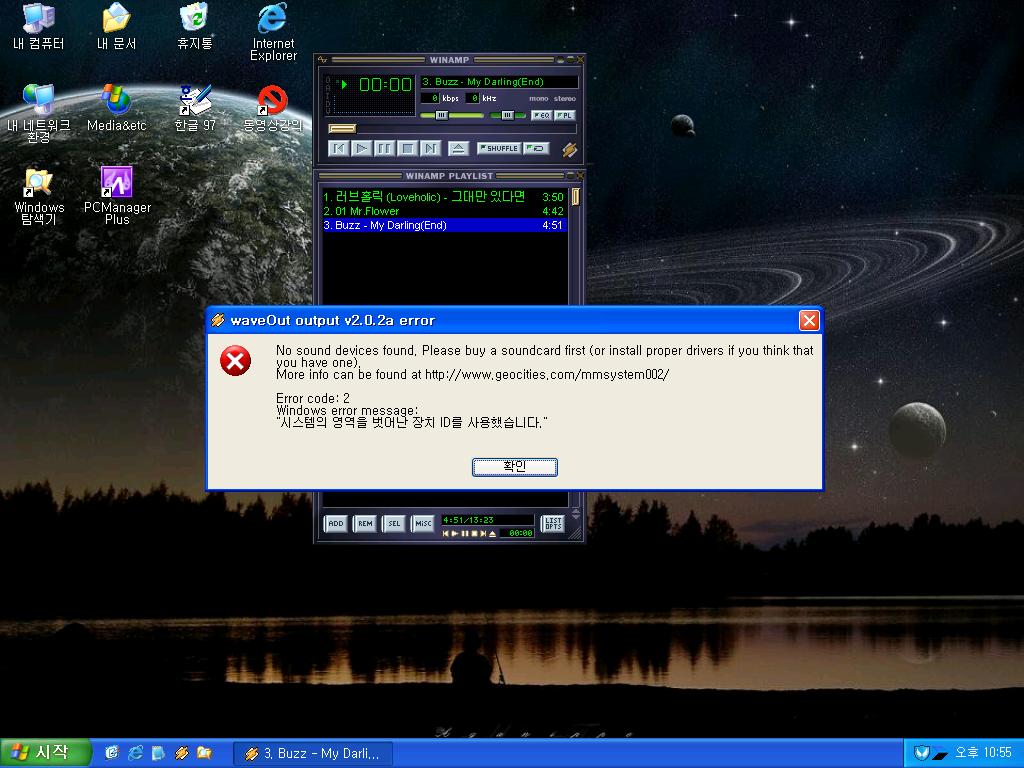Click the 오후 10:55 system clock

[983, 753]
